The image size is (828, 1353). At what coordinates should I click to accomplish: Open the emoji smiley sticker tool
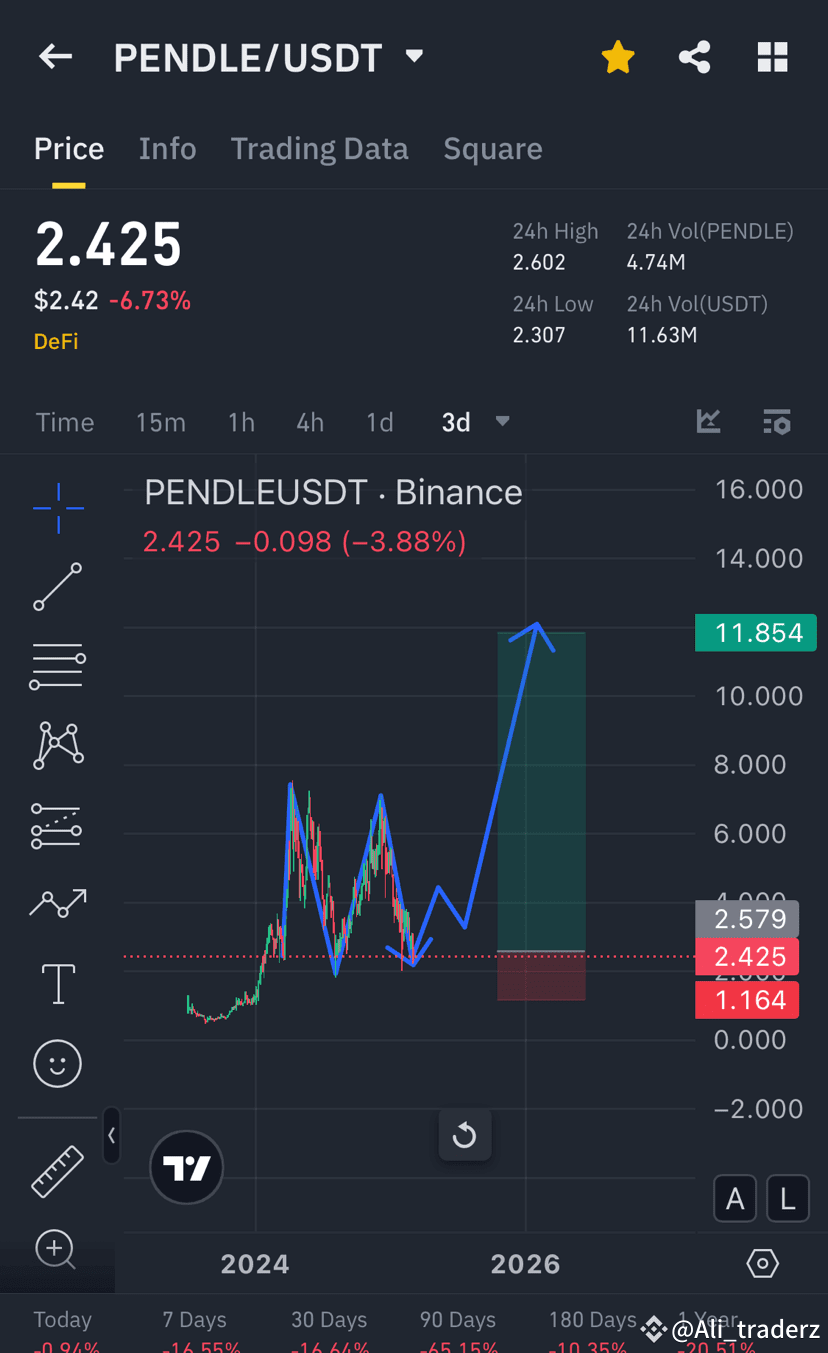pyautogui.click(x=58, y=1064)
